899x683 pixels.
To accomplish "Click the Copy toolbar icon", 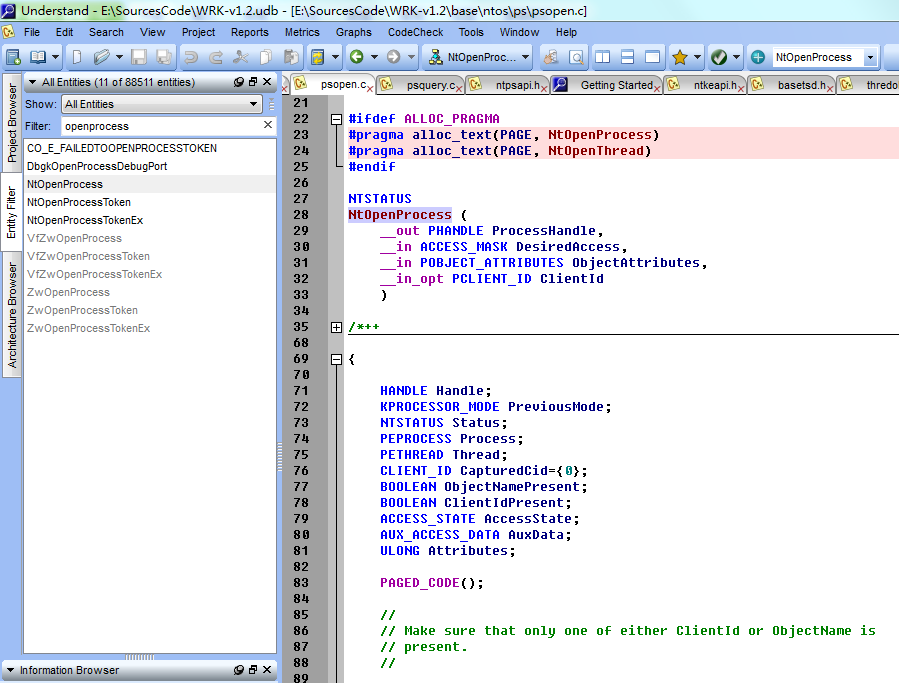I will coord(265,57).
